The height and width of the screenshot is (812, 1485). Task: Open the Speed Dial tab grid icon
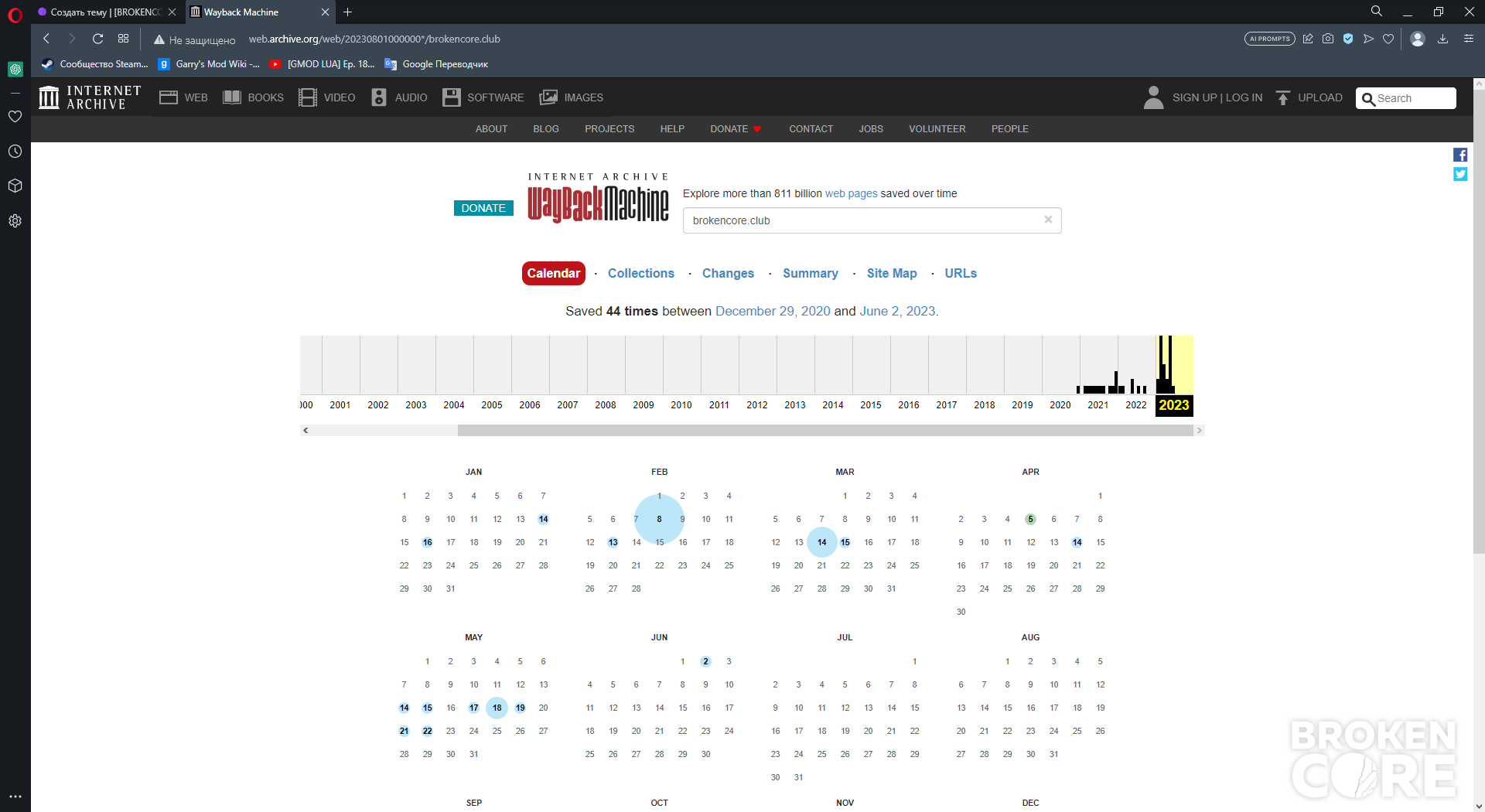[124, 39]
